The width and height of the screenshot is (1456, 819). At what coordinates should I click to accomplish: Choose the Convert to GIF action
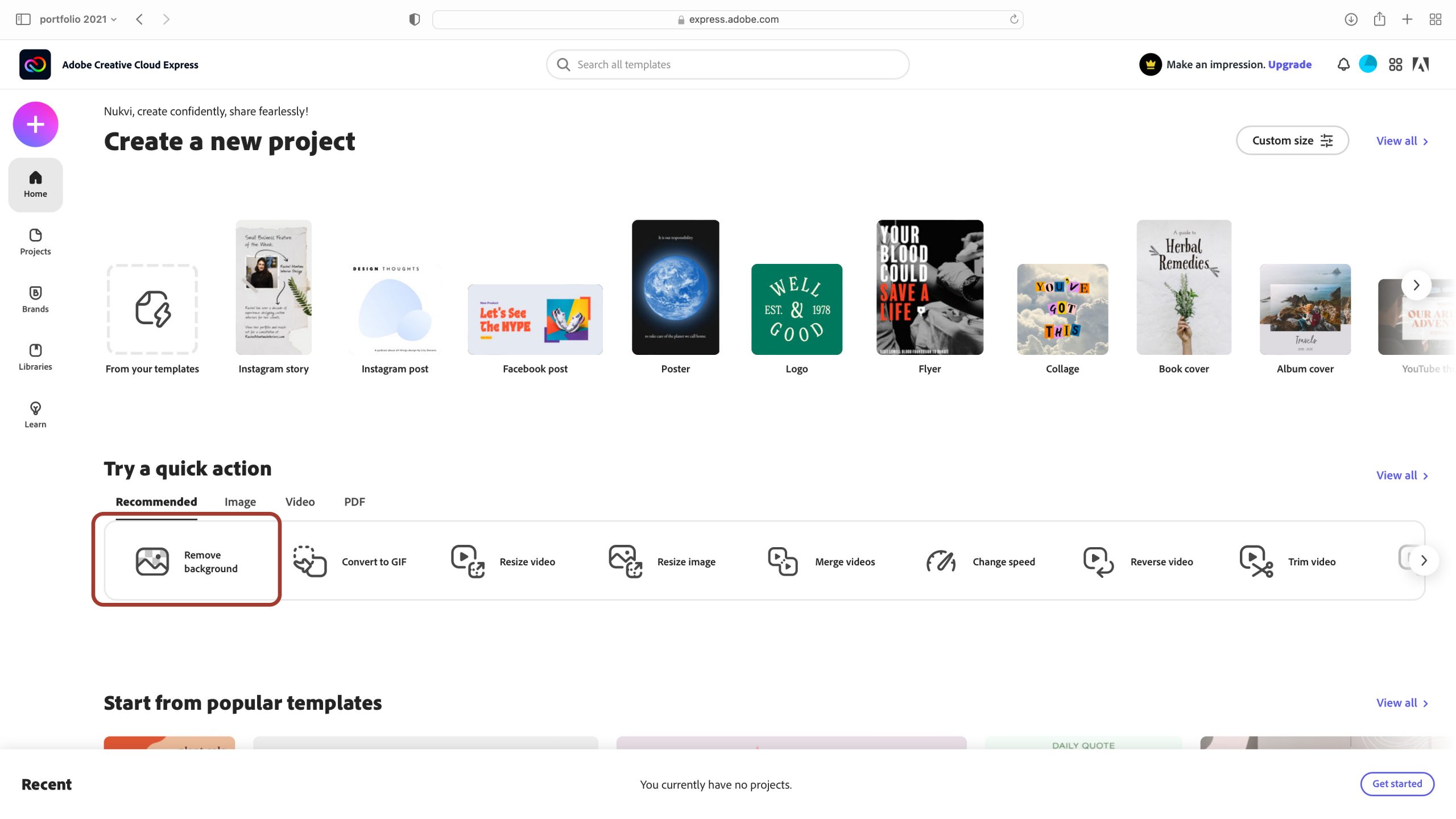tap(349, 561)
